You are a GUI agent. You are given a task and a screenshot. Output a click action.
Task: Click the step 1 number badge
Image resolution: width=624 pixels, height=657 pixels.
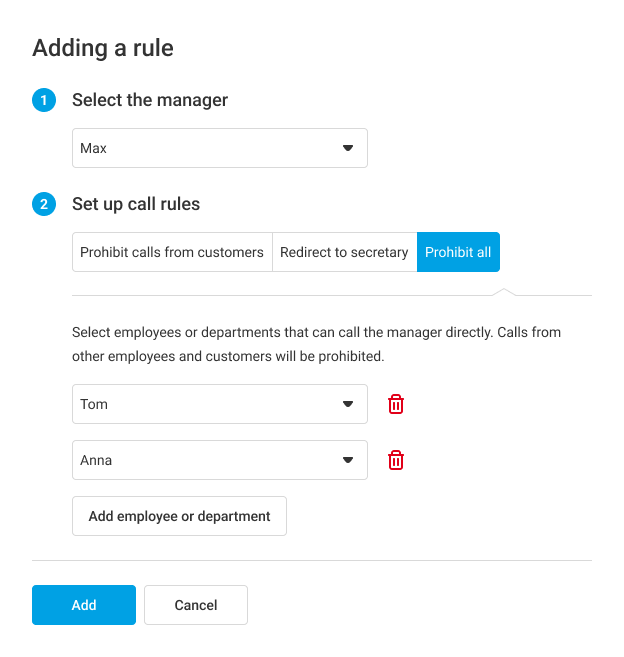click(44, 100)
